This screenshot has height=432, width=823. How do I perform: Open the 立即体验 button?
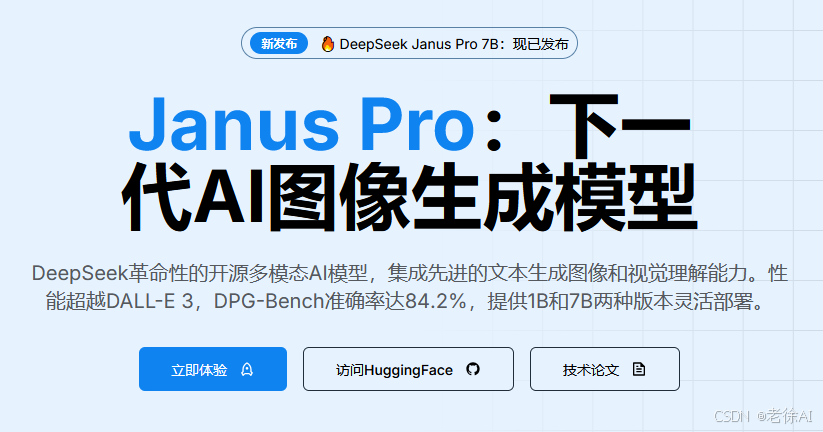(x=213, y=369)
